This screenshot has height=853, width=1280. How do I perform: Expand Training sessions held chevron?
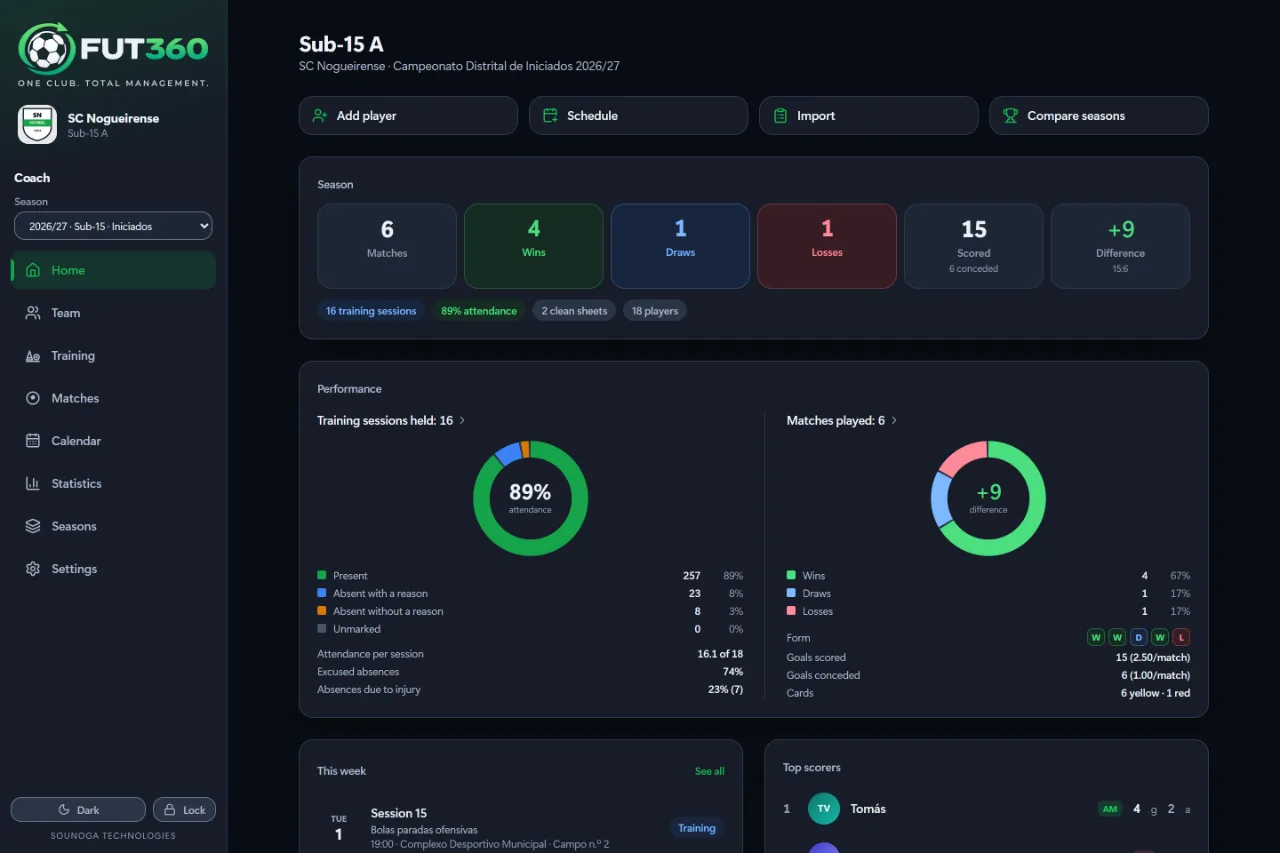[x=462, y=421]
